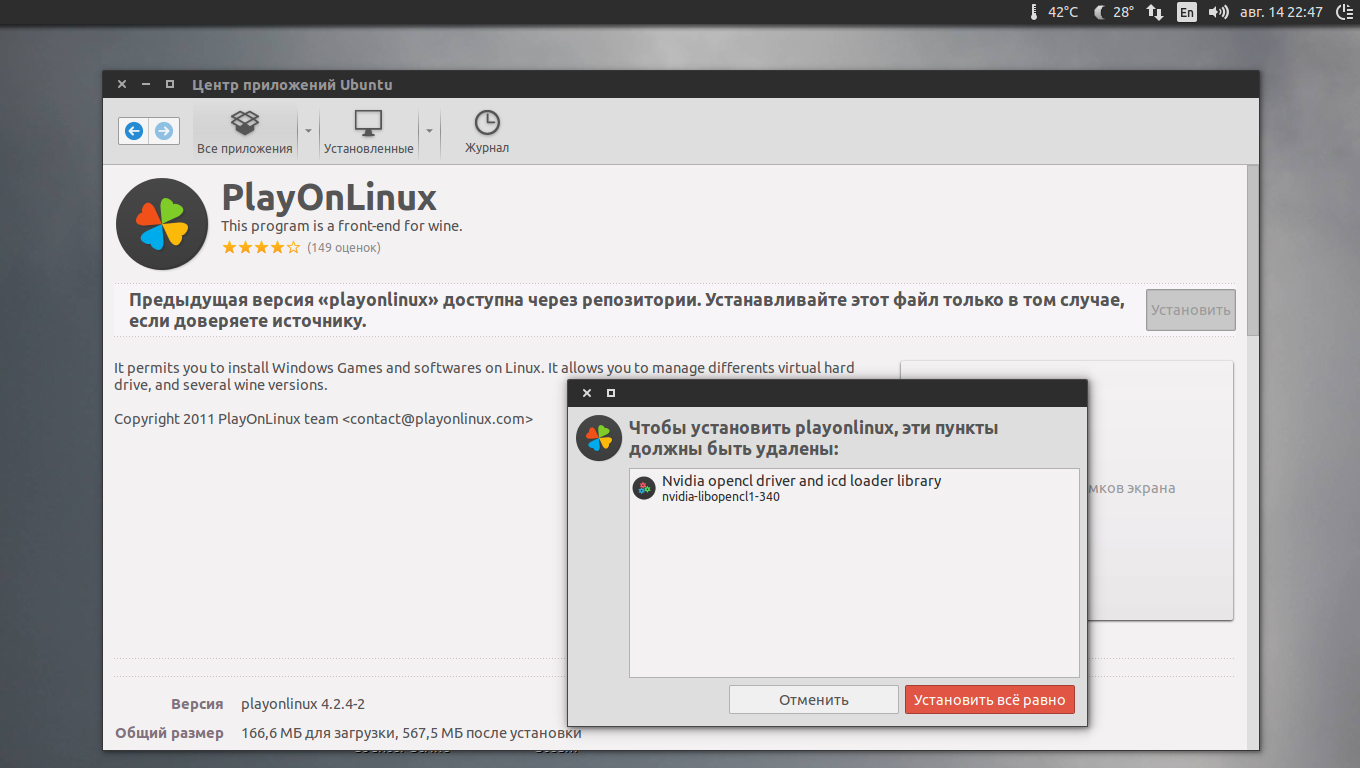
Task: Open the Installed section (Установленные)
Action: (368, 132)
